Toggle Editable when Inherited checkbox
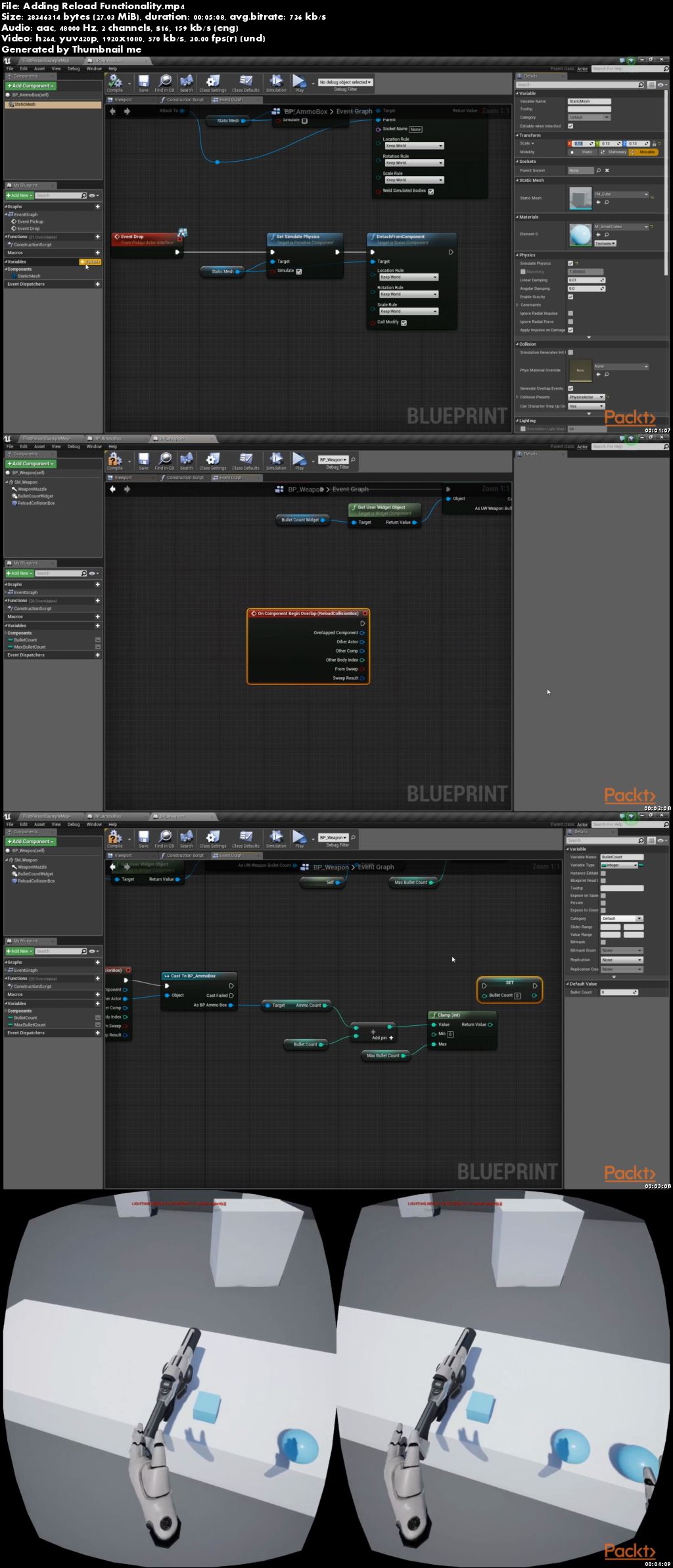 (570, 126)
